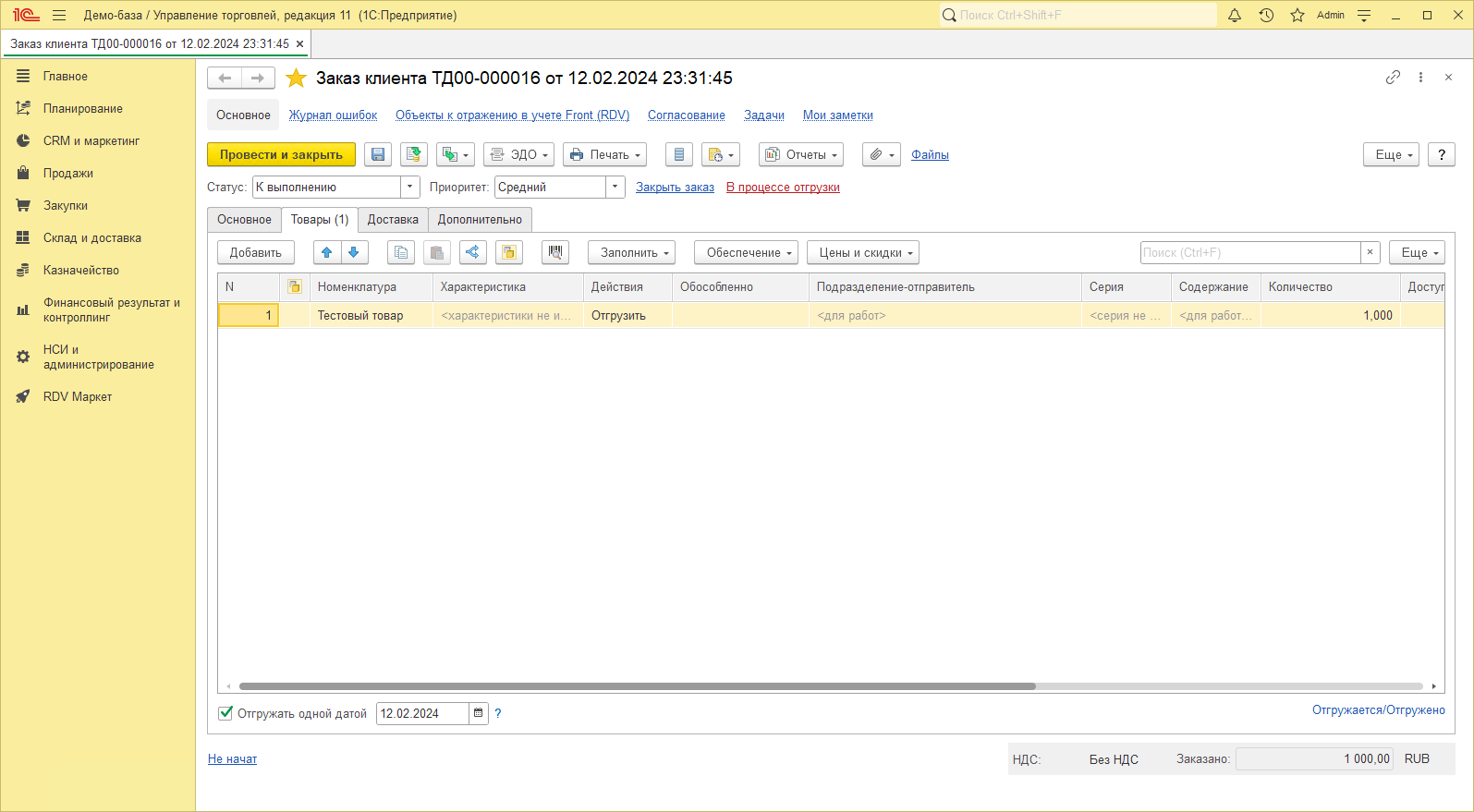Open Продажи section in sidebar

(67, 174)
